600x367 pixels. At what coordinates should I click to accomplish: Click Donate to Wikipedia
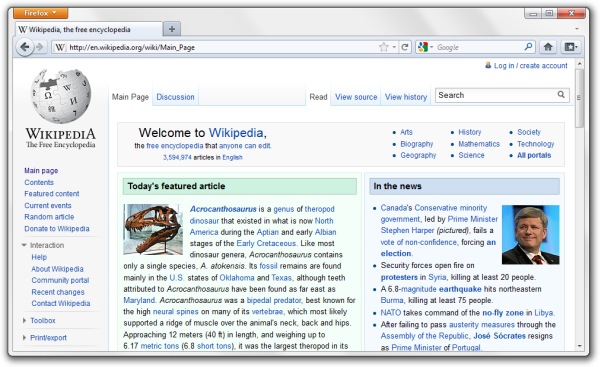pyautogui.click(x=57, y=228)
